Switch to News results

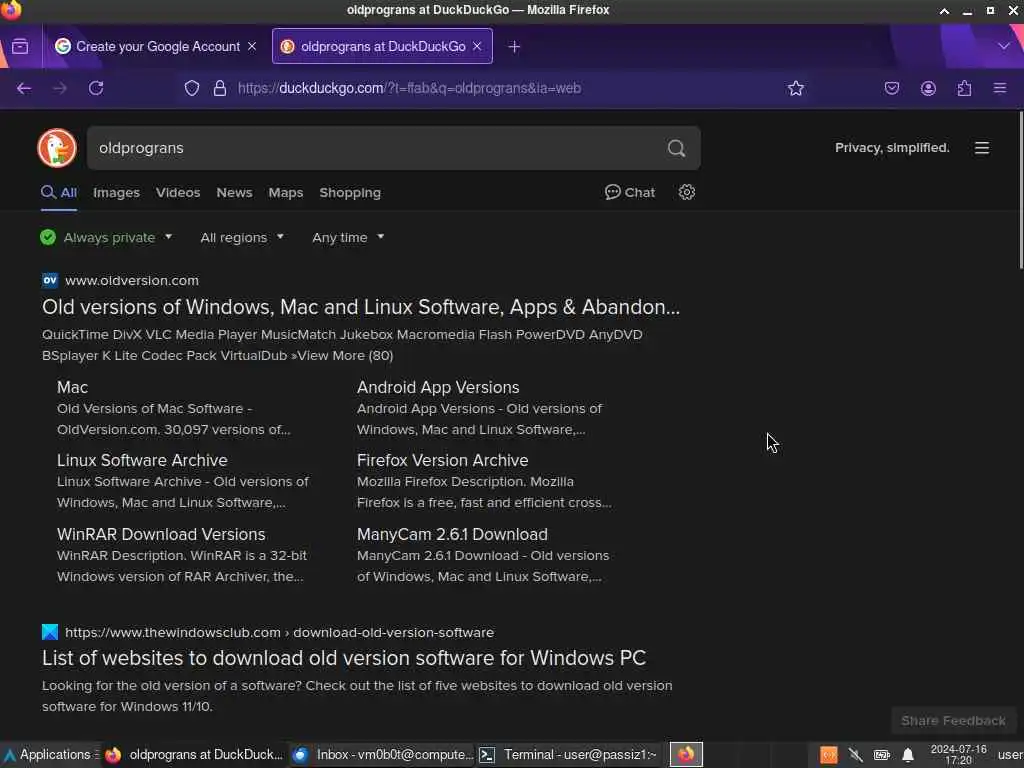[x=234, y=193]
